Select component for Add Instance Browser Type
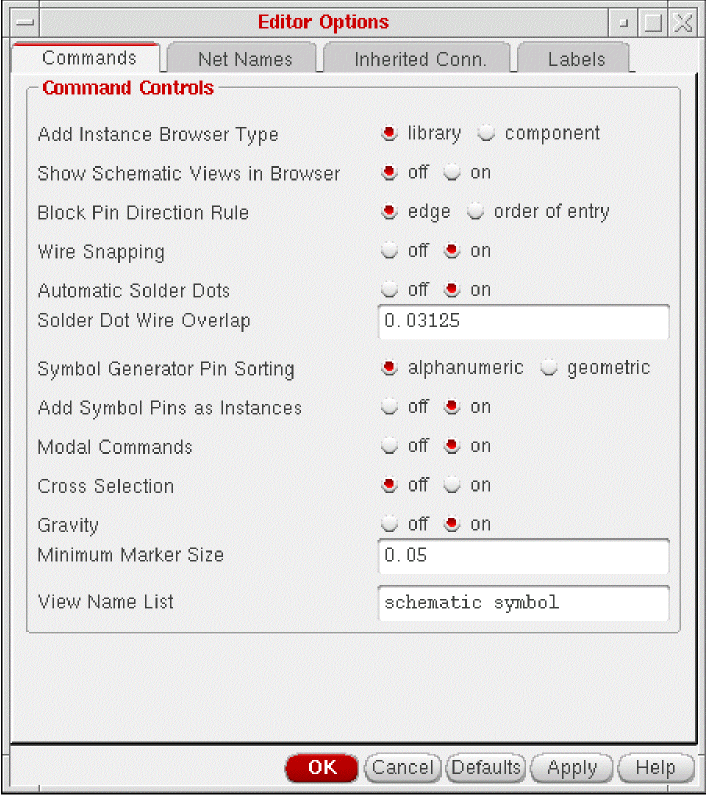 tap(487, 133)
